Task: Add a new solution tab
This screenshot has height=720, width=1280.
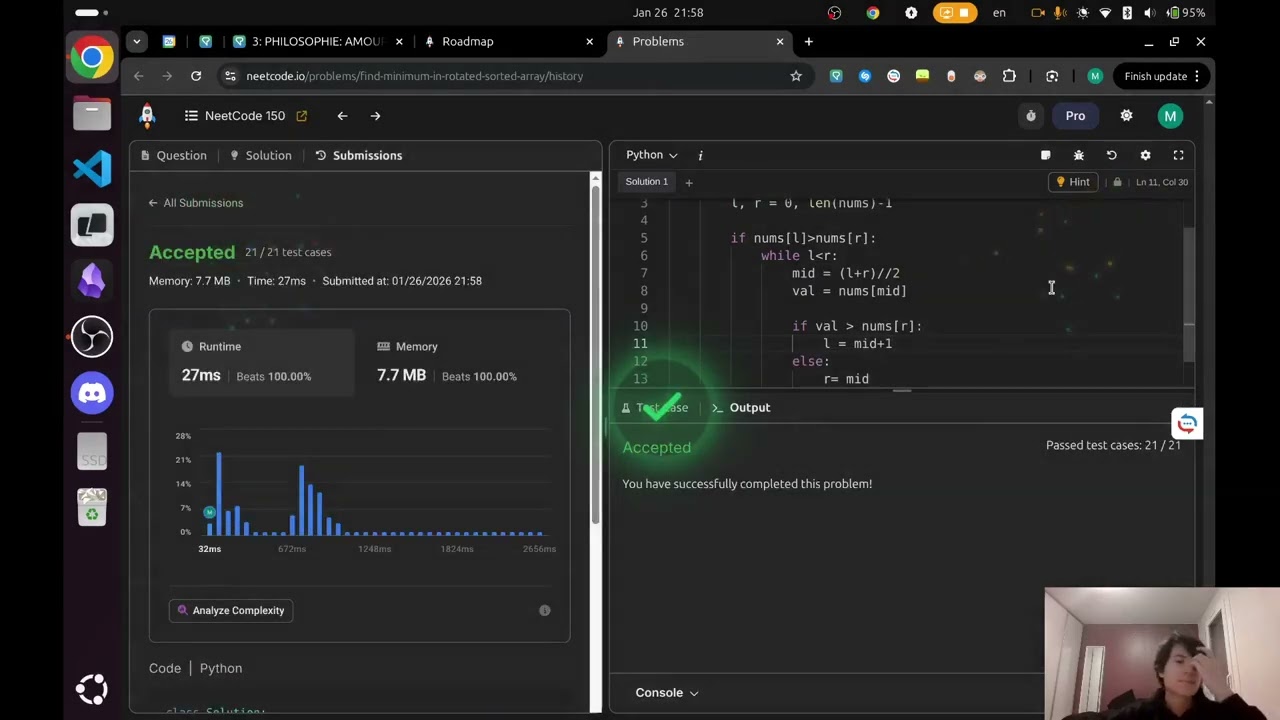Action: point(688,182)
